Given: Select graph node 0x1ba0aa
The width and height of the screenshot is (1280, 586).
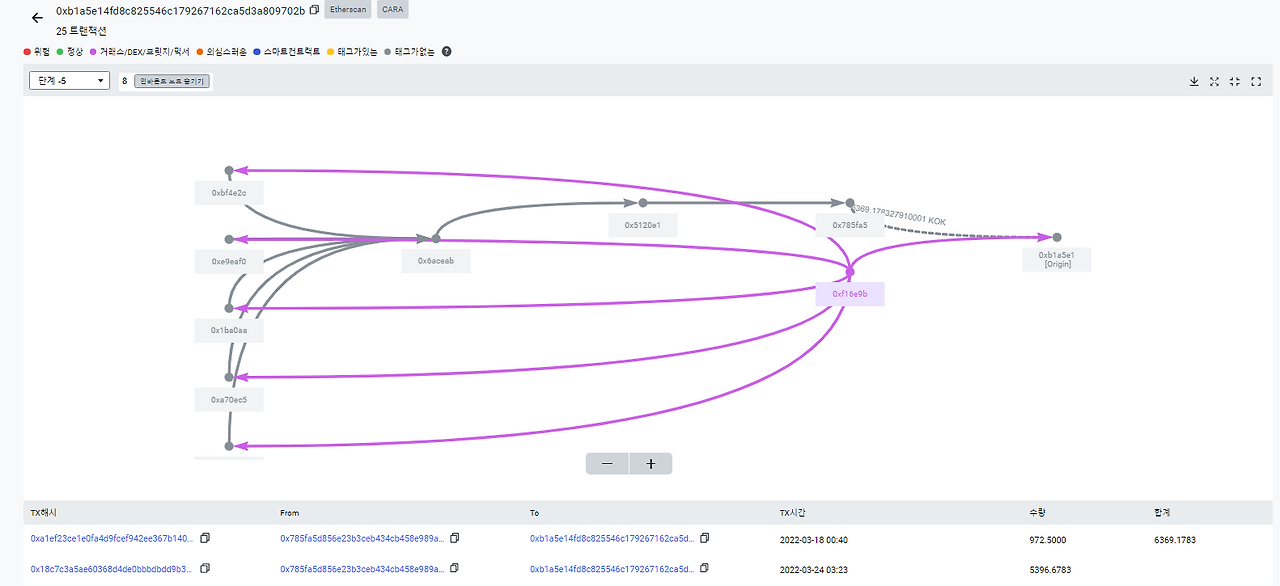Looking at the screenshot, I should point(229,330).
